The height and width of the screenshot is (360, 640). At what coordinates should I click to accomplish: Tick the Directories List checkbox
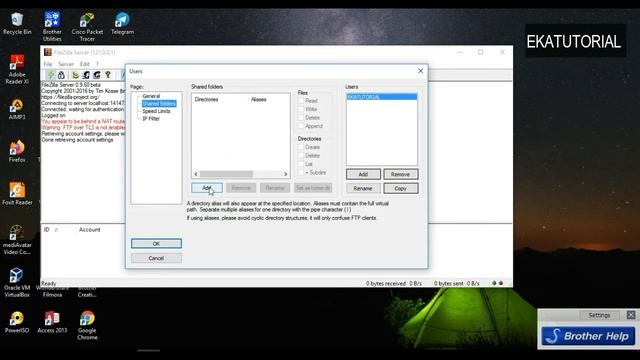pyautogui.click(x=301, y=164)
